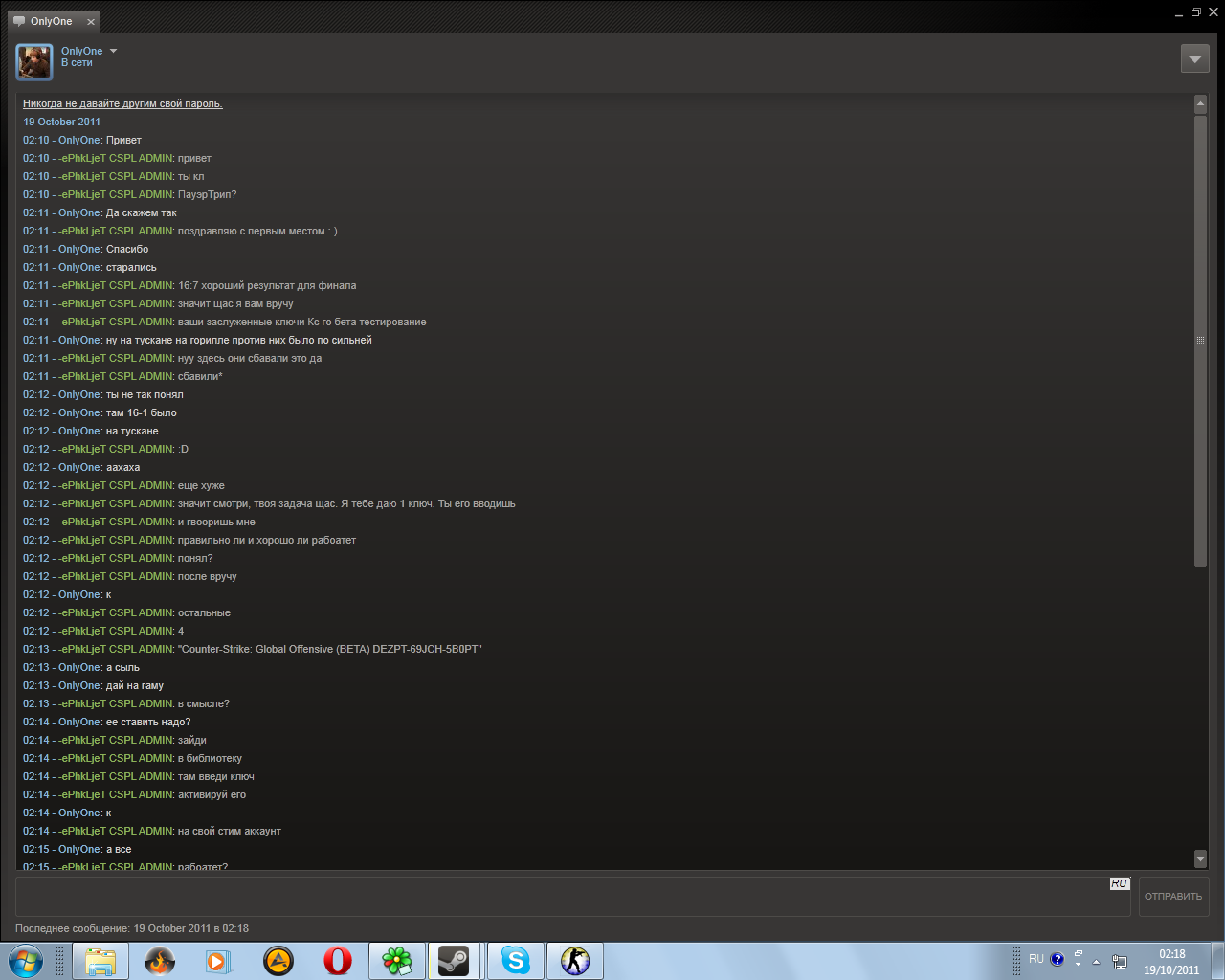Image resolution: width=1225 pixels, height=980 pixels.
Task: Open the chat options dropdown button at top right
Action: [x=1194, y=58]
